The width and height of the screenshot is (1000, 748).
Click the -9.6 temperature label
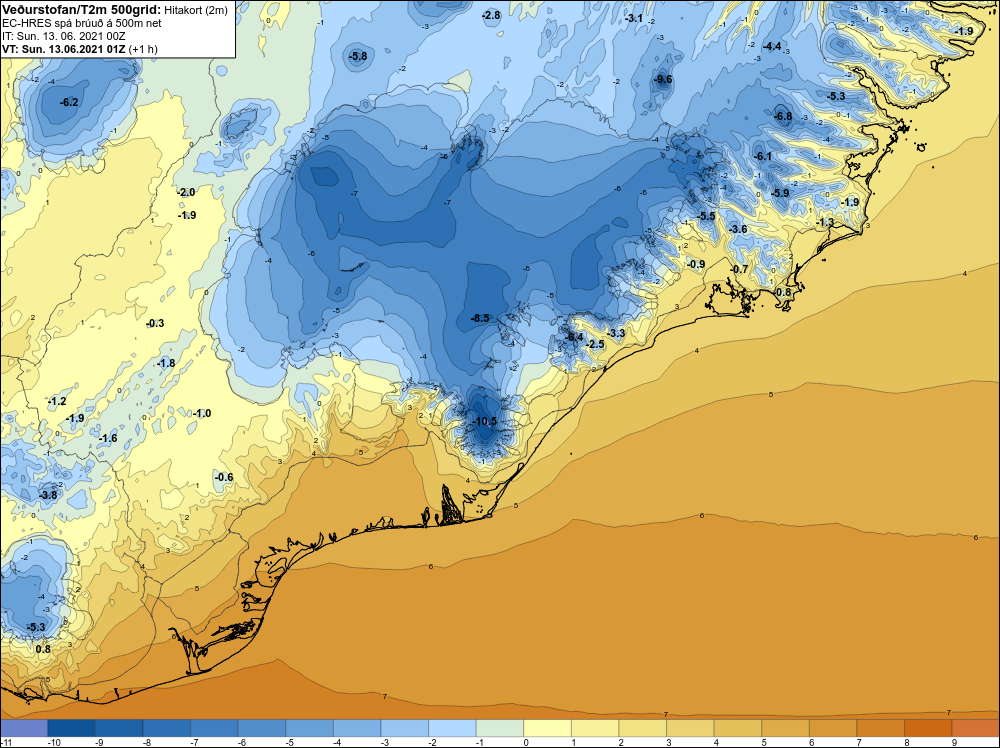pyautogui.click(x=663, y=79)
